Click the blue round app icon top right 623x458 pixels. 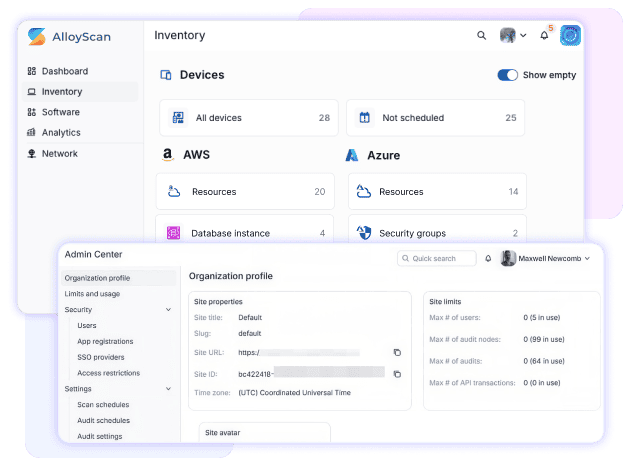click(x=570, y=35)
